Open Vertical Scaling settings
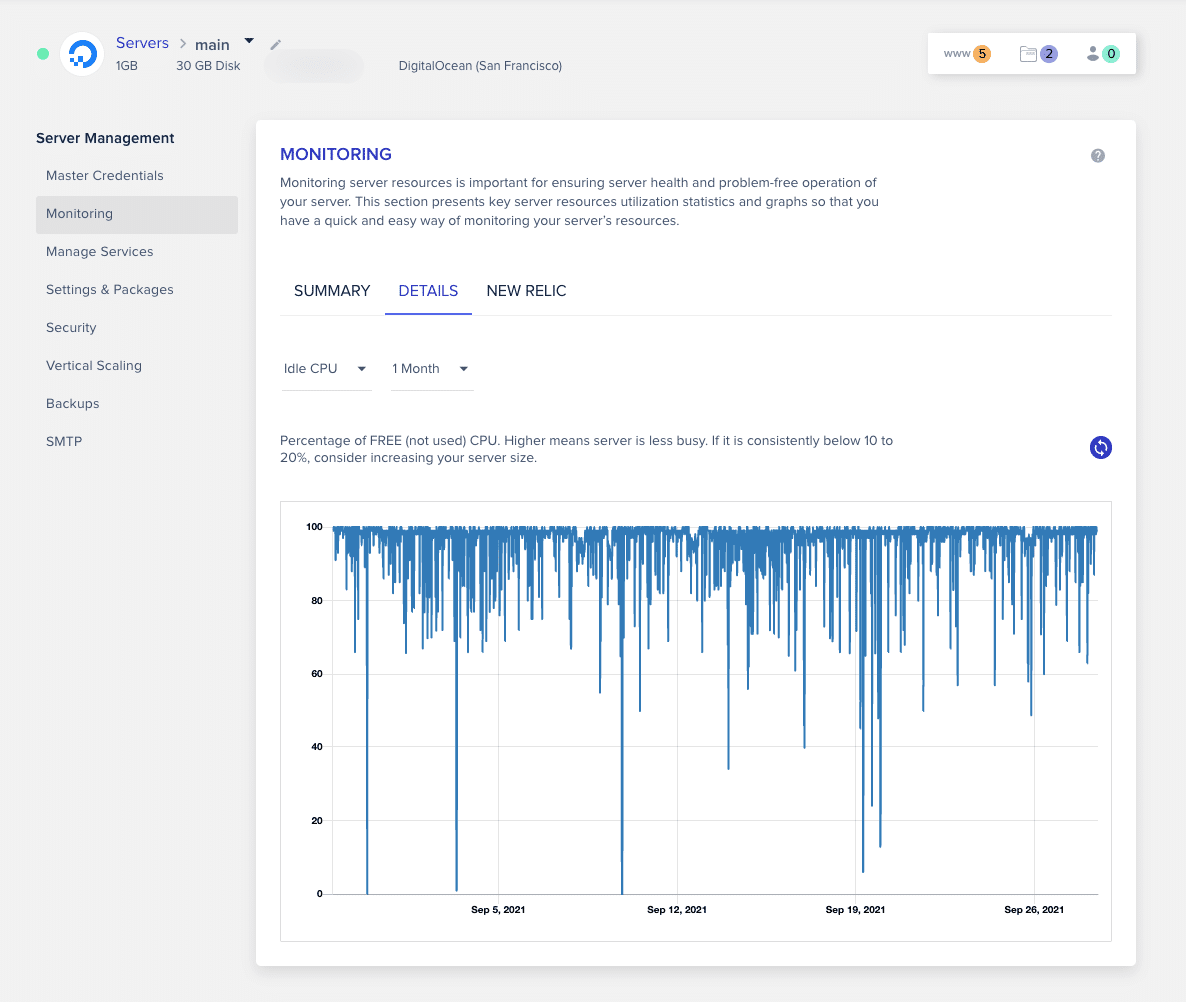 [x=94, y=365]
